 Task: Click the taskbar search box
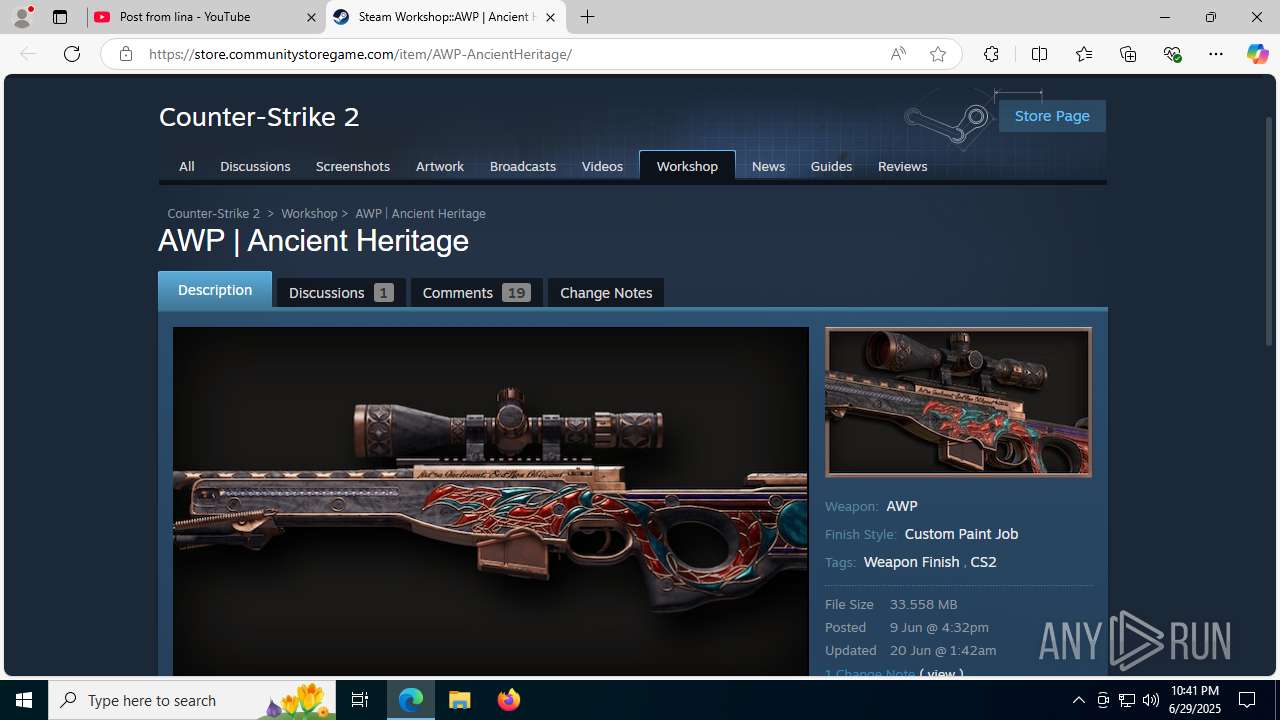coord(193,700)
